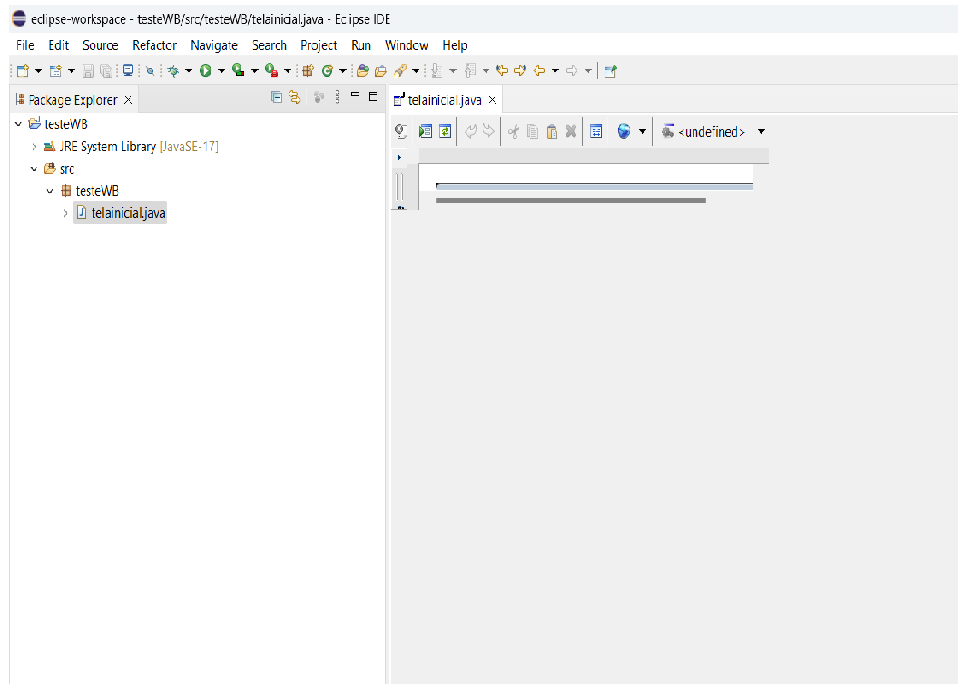The image size is (958, 684).
Task: Click the Open Task folder icon
Action: point(381,71)
